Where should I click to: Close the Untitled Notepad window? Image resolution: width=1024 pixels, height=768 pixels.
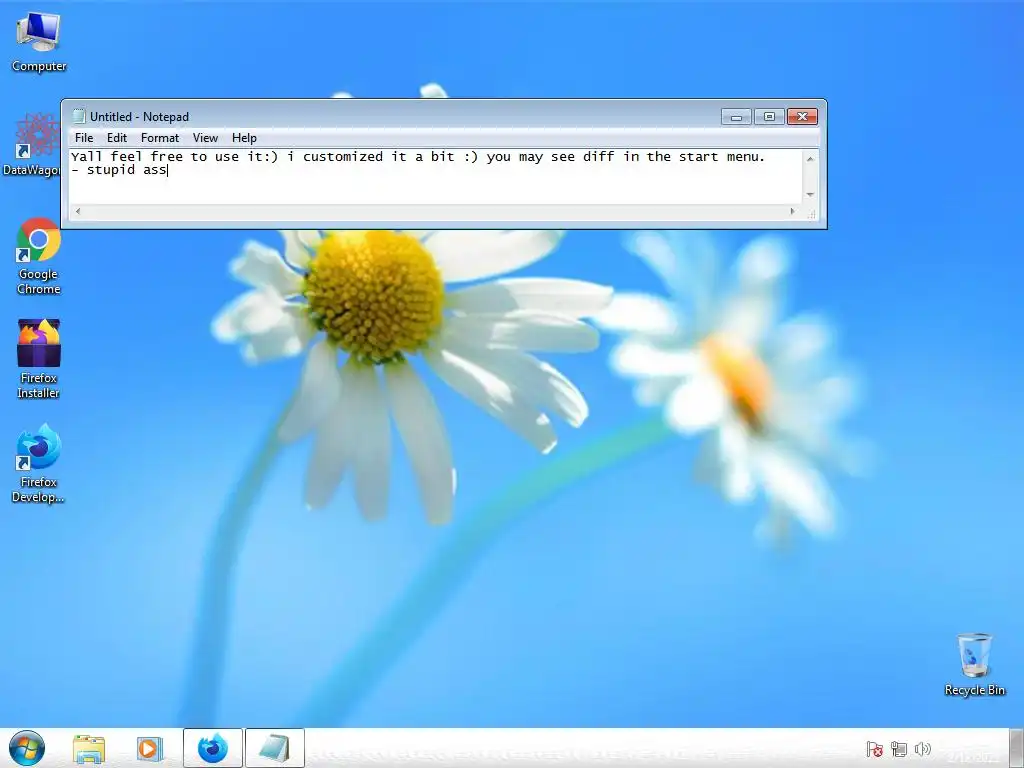tap(803, 117)
